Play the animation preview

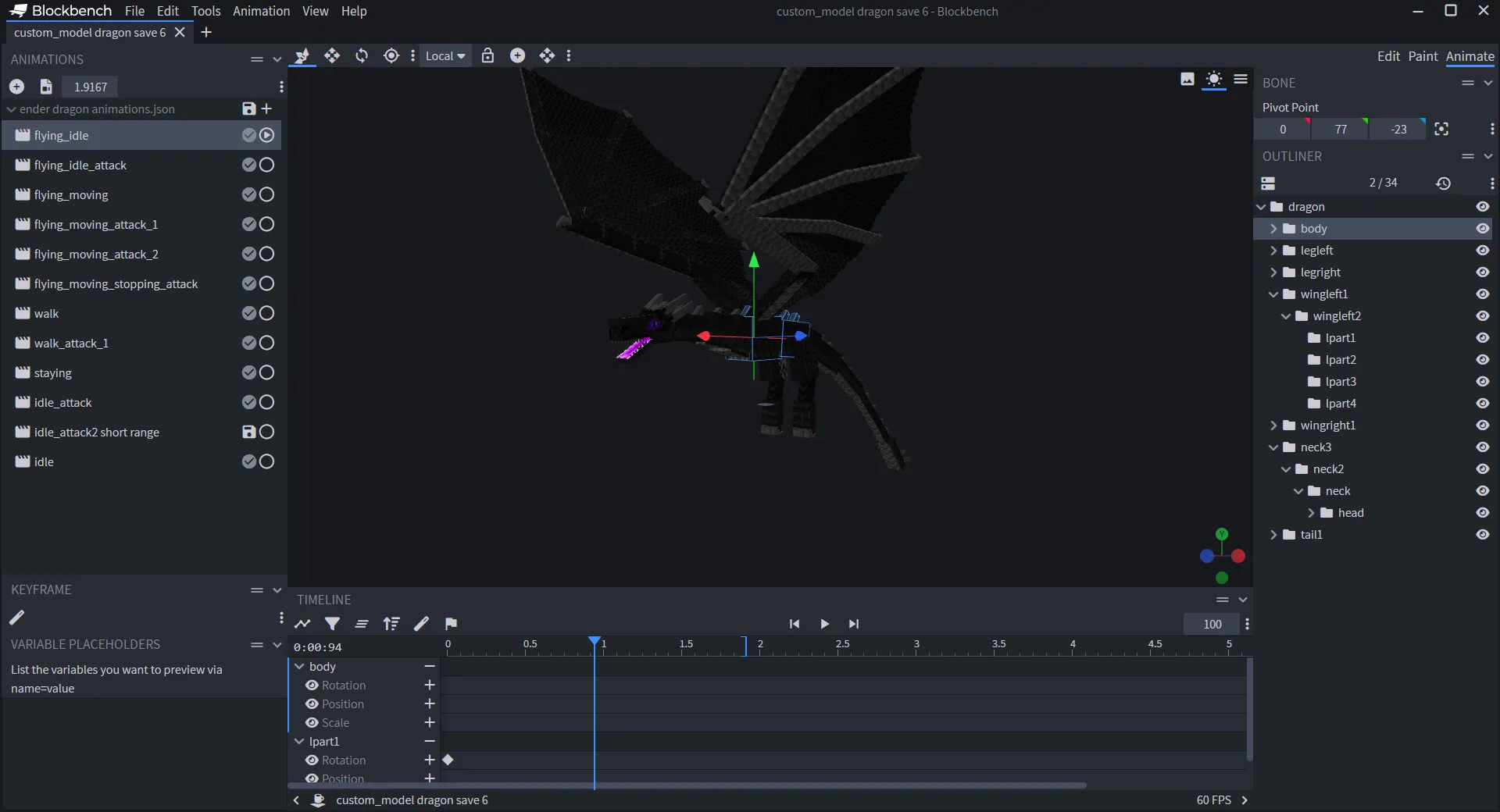click(824, 623)
